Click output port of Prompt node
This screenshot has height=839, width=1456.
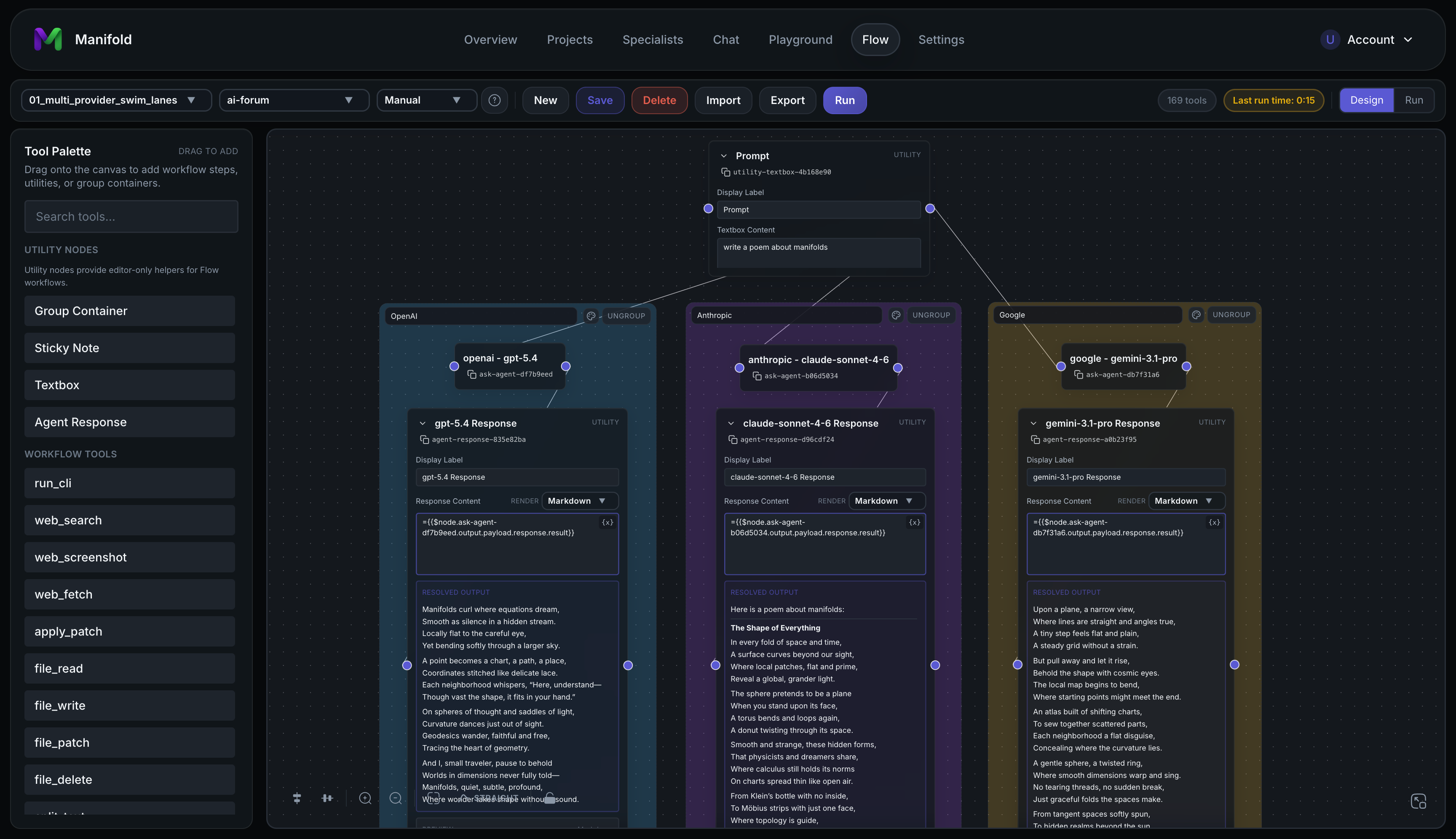click(930, 208)
